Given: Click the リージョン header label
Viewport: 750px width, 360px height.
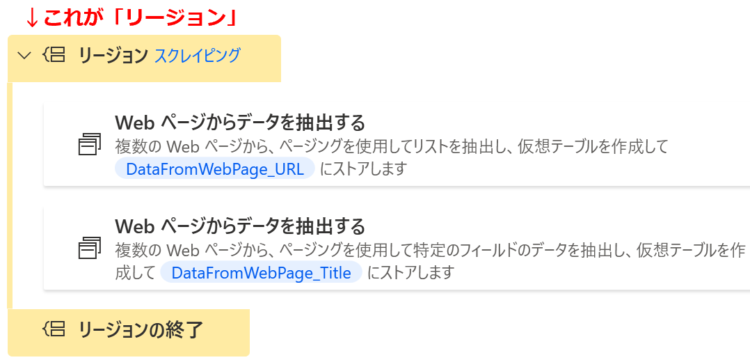Looking at the screenshot, I should click(113, 56).
